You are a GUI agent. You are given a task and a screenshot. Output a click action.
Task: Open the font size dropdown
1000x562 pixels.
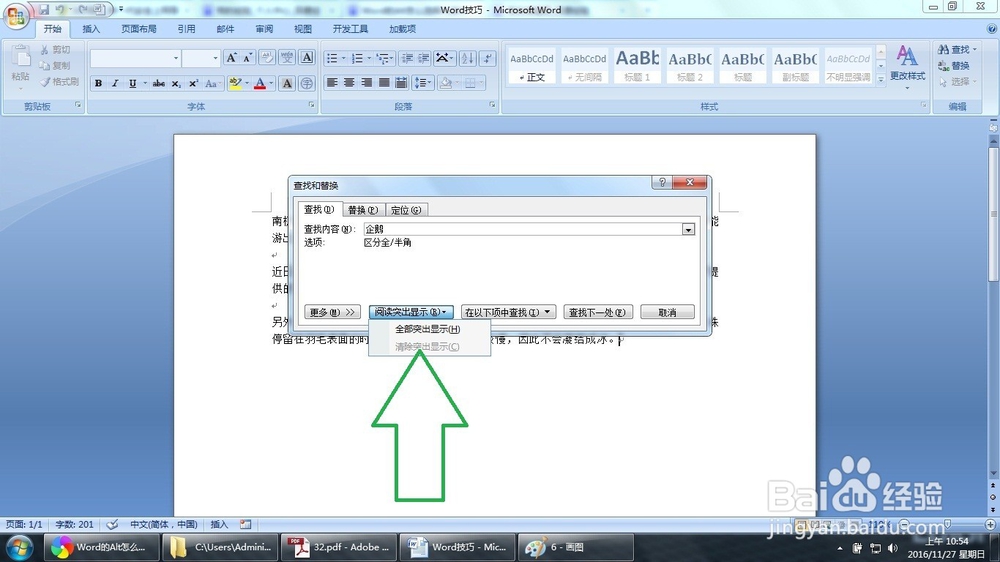(x=215, y=58)
